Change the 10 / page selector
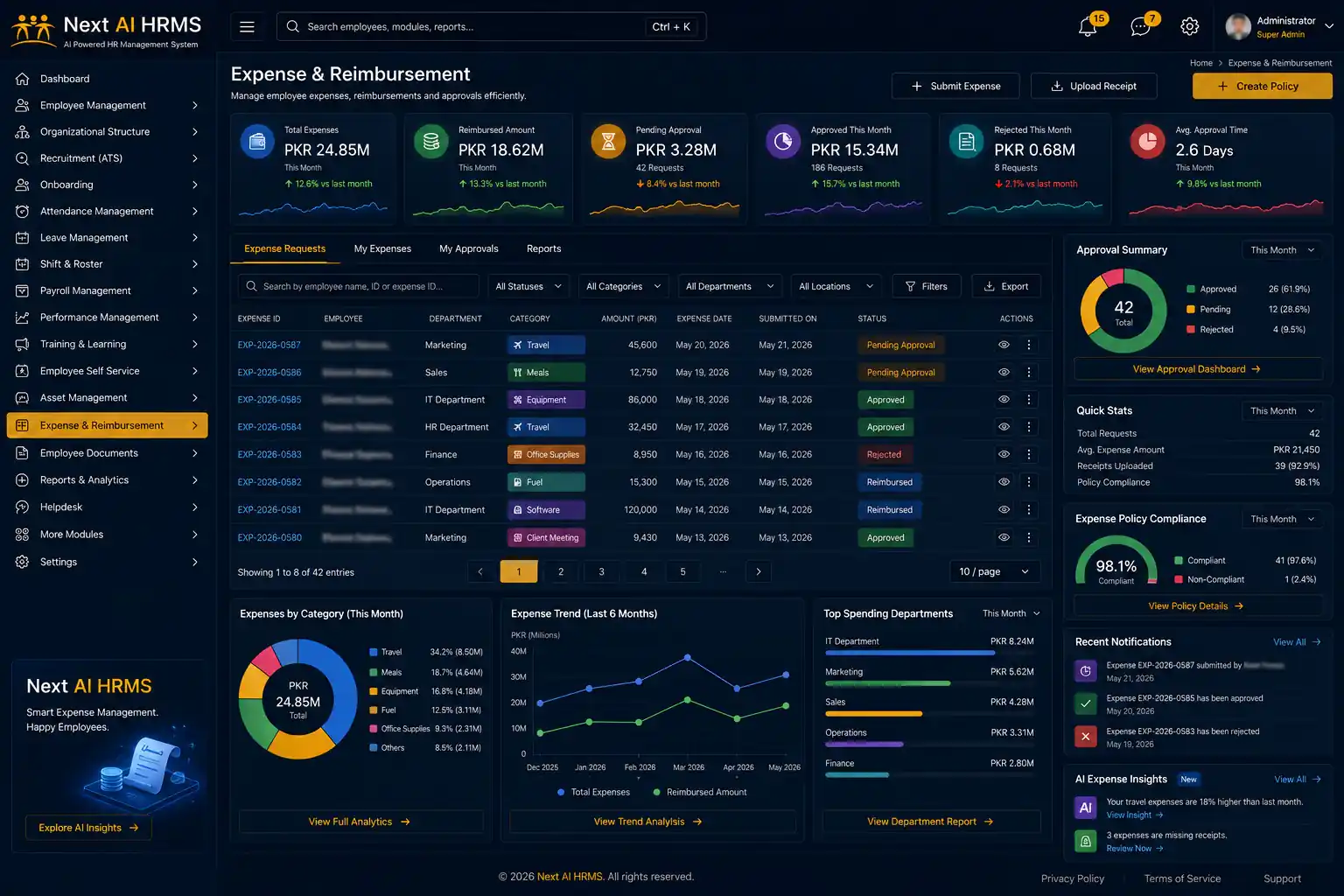This screenshot has height=896, width=1344. coord(995,571)
